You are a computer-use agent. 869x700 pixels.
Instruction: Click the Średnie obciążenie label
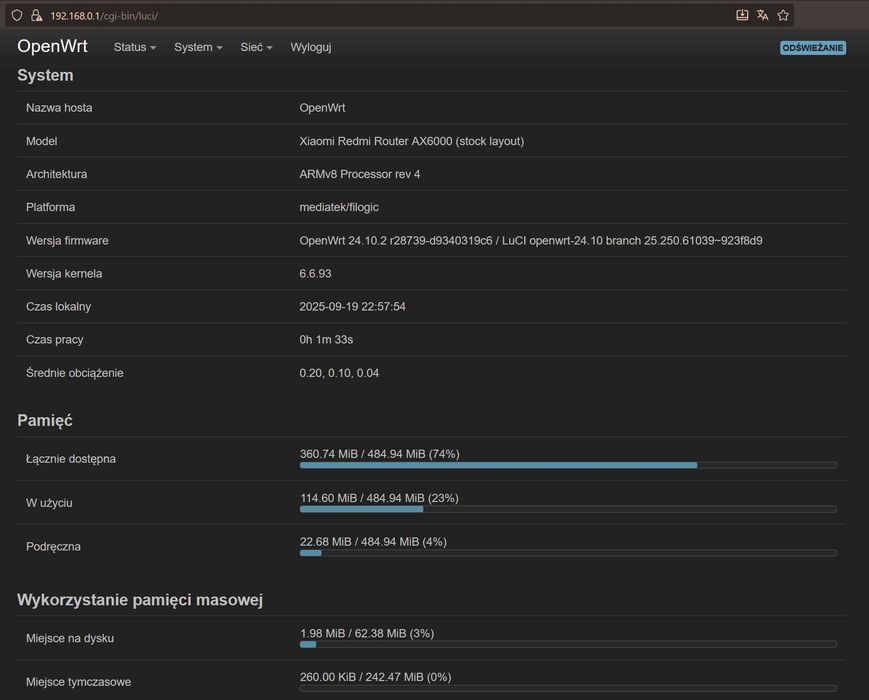[x=75, y=373]
